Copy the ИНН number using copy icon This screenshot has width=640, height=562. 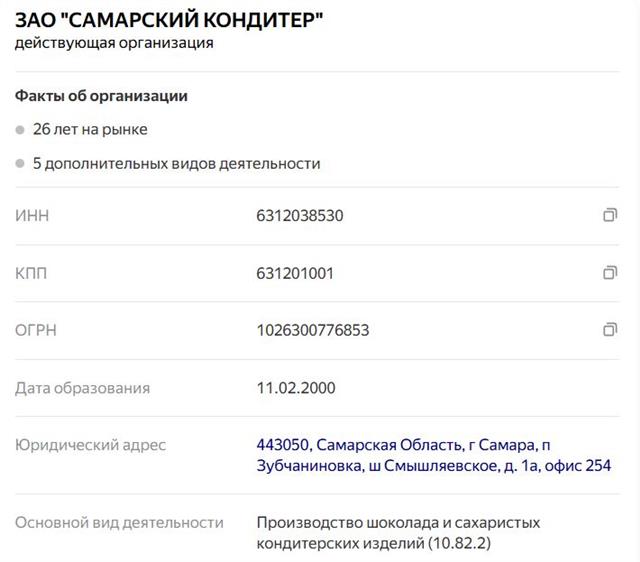click(x=610, y=215)
